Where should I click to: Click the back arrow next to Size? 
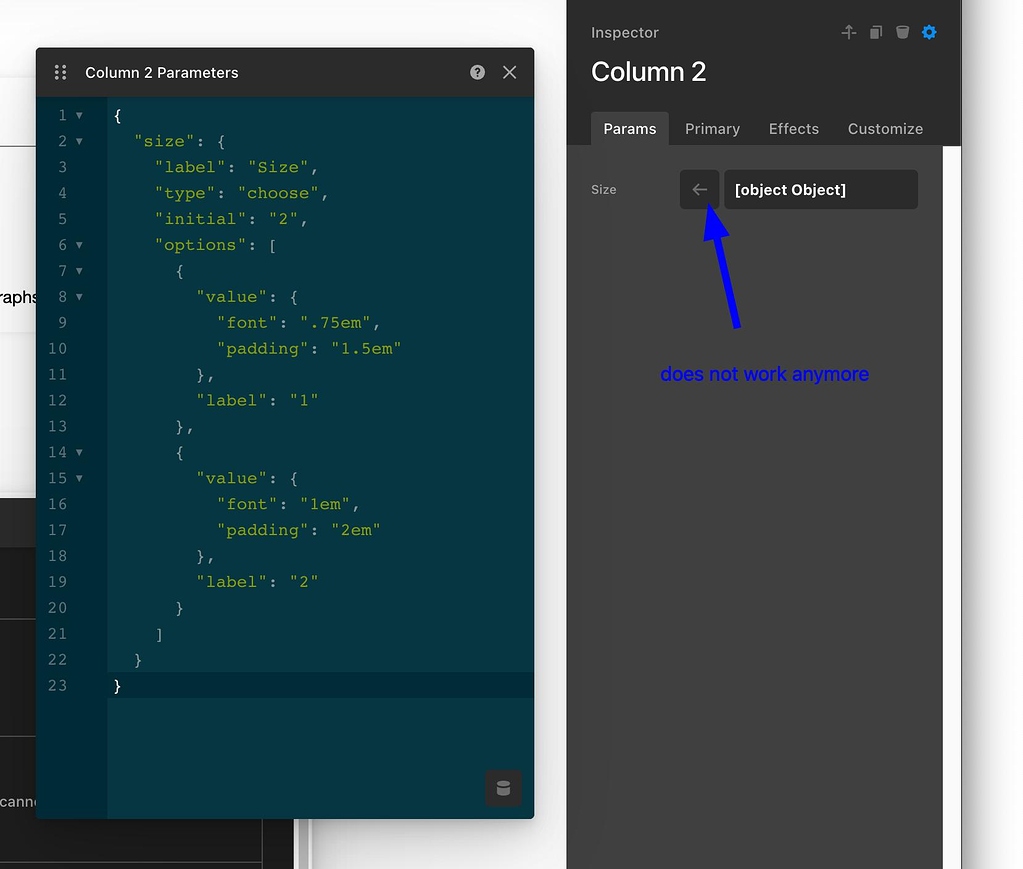(x=699, y=189)
